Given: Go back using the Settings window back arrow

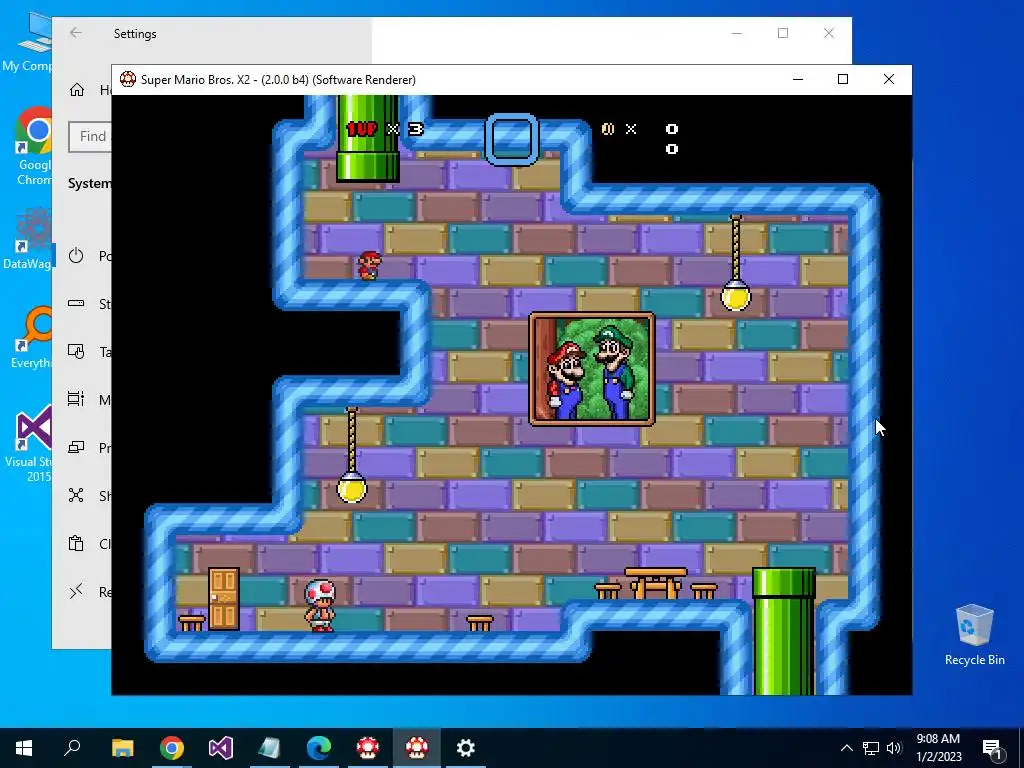Looking at the screenshot, I should pyautogui.click(x=76, y=33).
